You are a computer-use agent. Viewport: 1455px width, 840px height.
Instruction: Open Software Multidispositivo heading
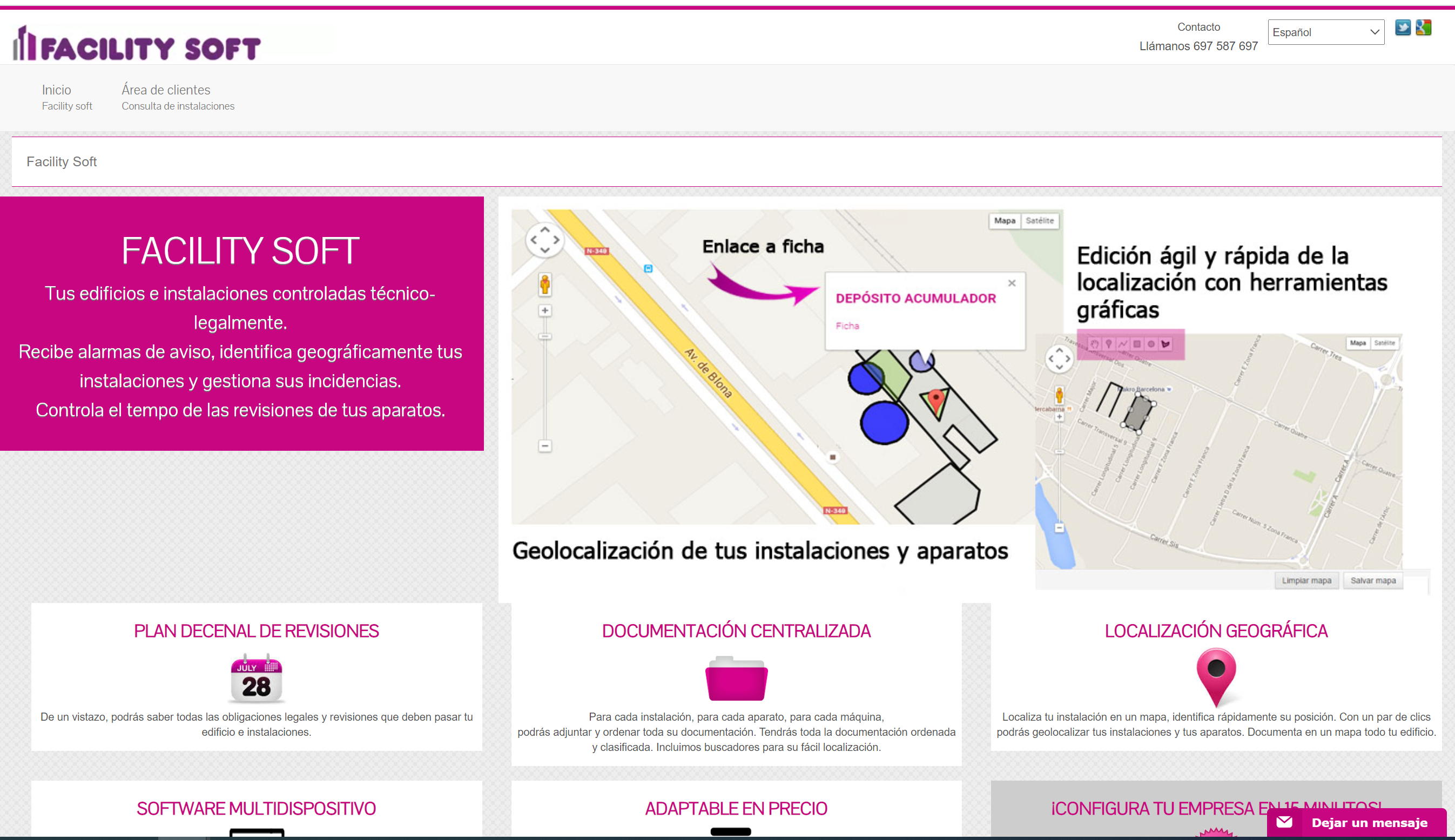256,808
